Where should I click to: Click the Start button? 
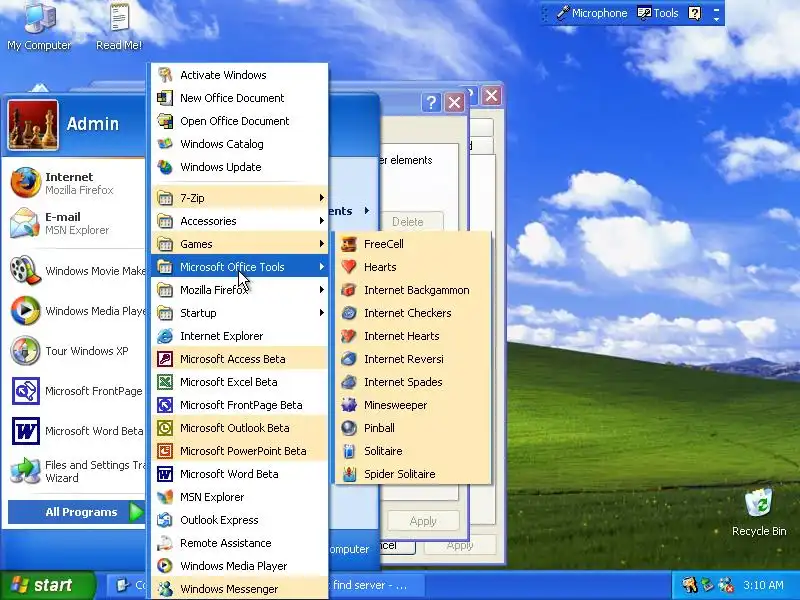pyautogui.click(x=47, y=585)
